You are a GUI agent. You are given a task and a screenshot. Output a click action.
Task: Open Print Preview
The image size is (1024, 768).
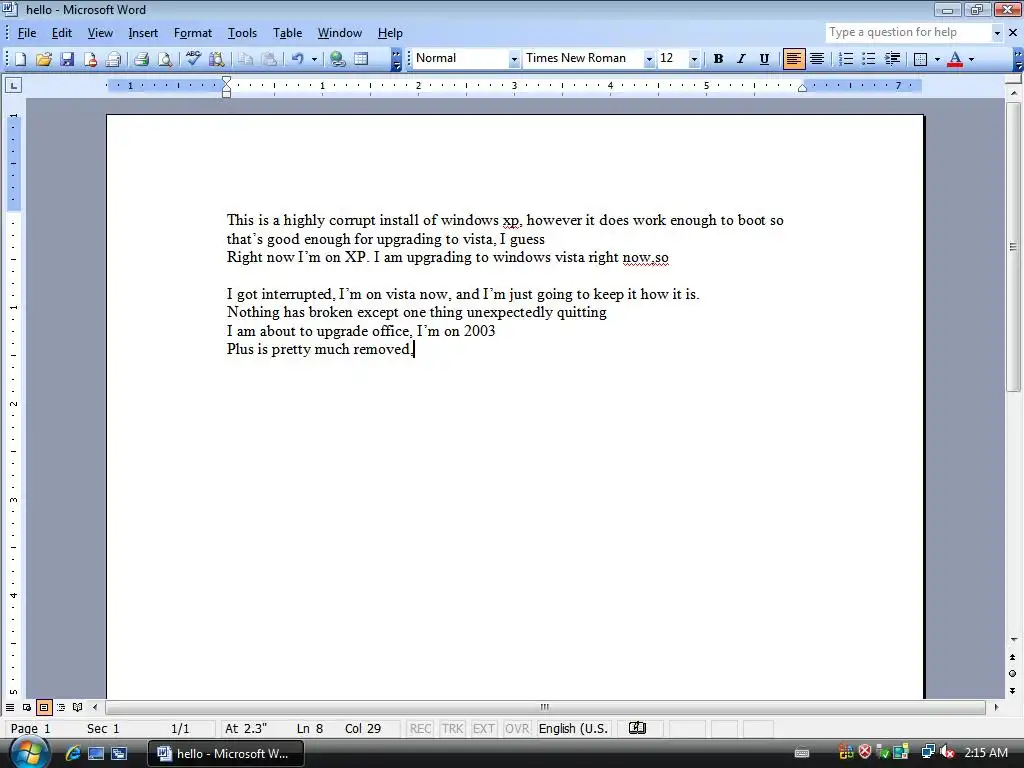click(165, 59)
